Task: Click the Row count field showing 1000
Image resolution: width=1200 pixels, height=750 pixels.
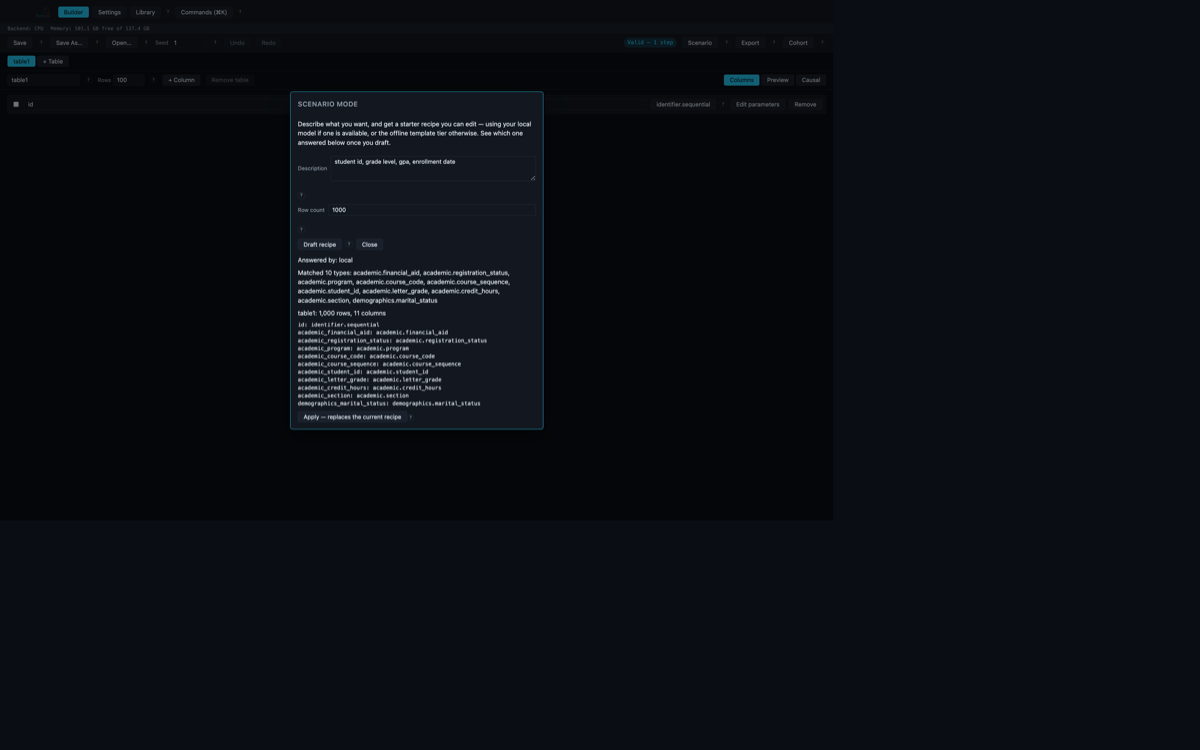Action: click(x=432, y=210)
